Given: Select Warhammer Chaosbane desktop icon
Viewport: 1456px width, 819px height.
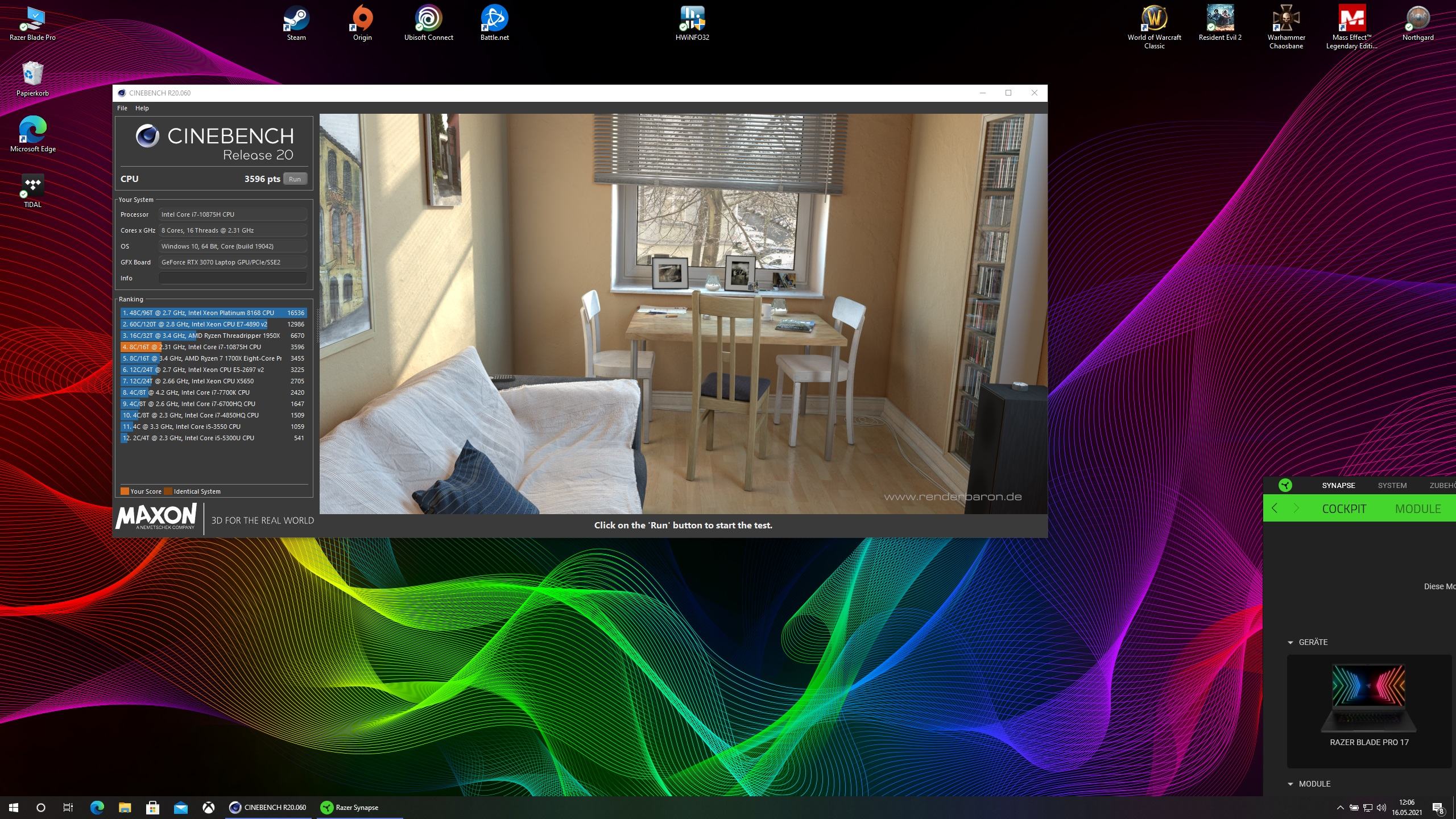Looking at the screenshot, I should 1286,27.
